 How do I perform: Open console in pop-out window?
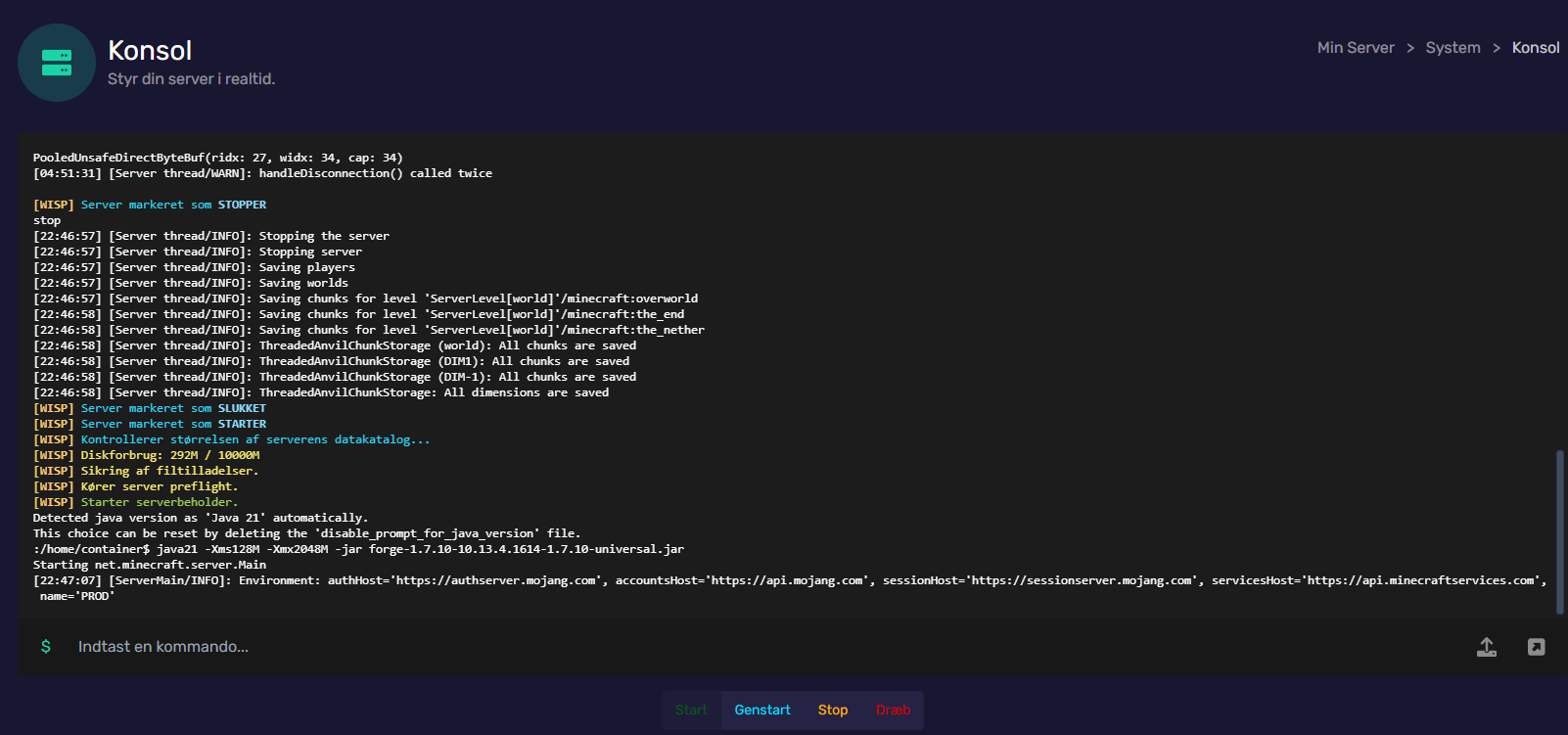coord(1536,647)
